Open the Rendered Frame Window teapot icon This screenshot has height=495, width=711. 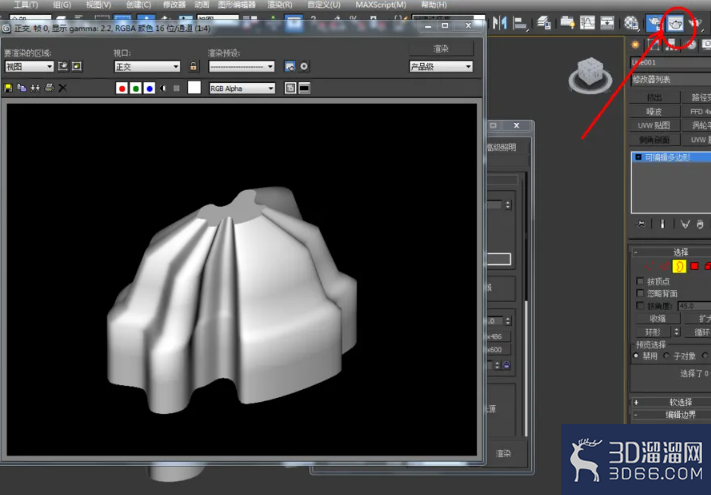point(675,23)
